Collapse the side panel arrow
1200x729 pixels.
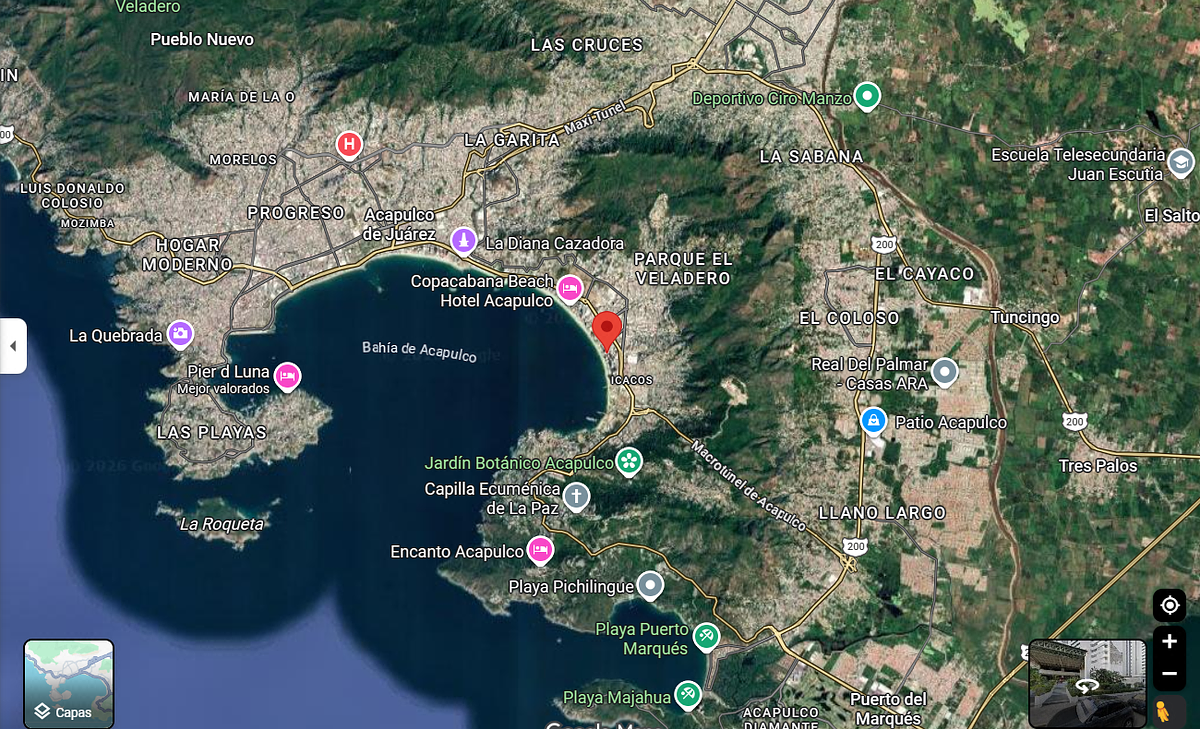13,346
